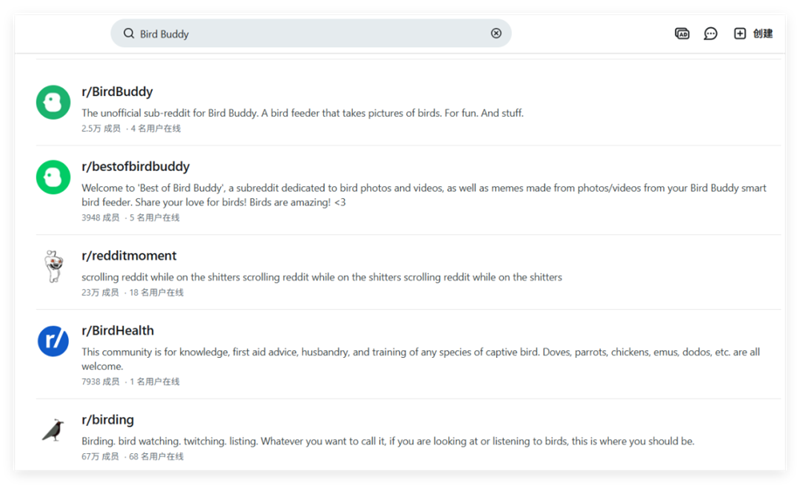
Task: Click the 创建 create button label
Action: tap(763, 33)
